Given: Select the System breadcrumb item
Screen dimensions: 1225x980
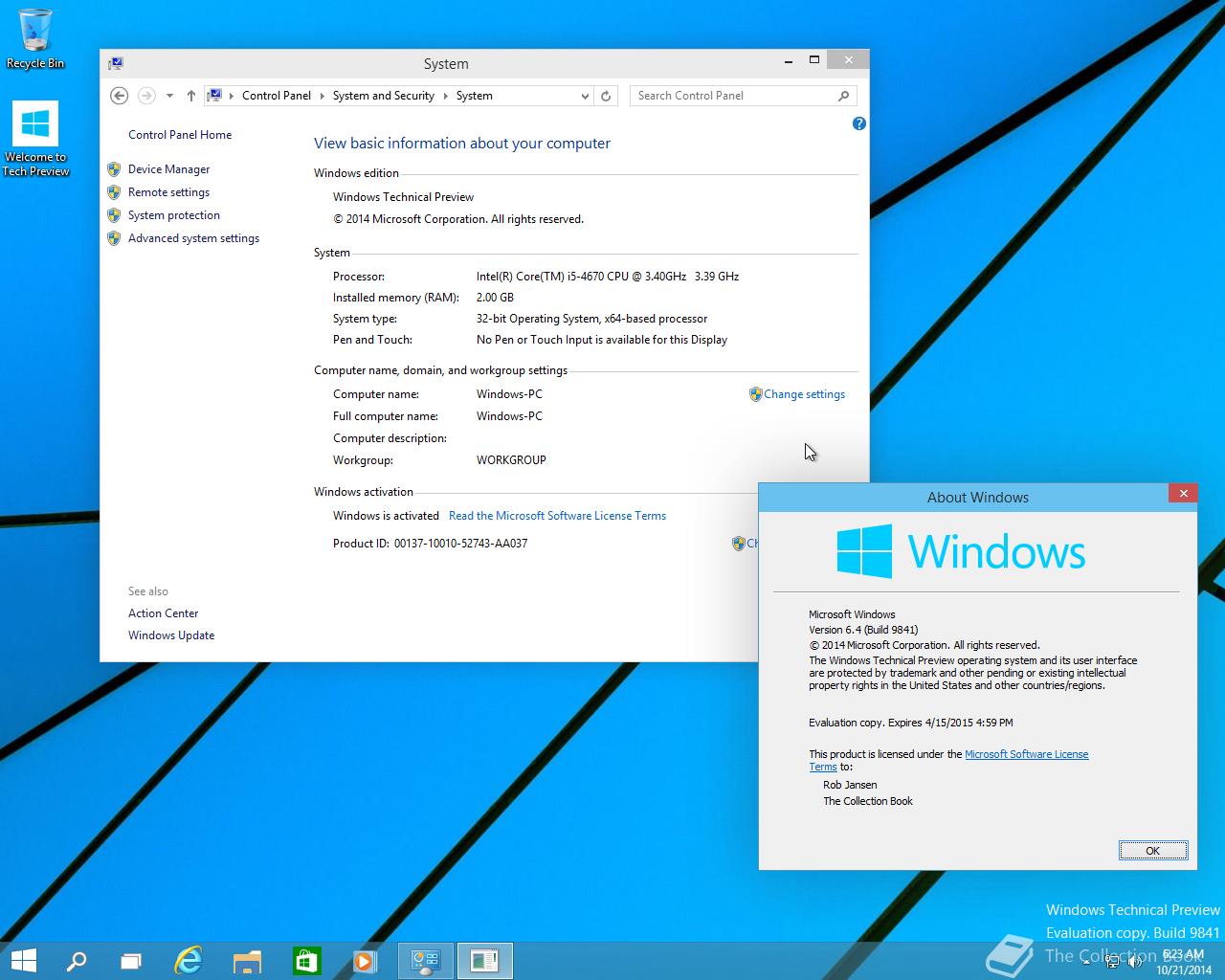Looking at the screenshot, I should coord(475,96).
